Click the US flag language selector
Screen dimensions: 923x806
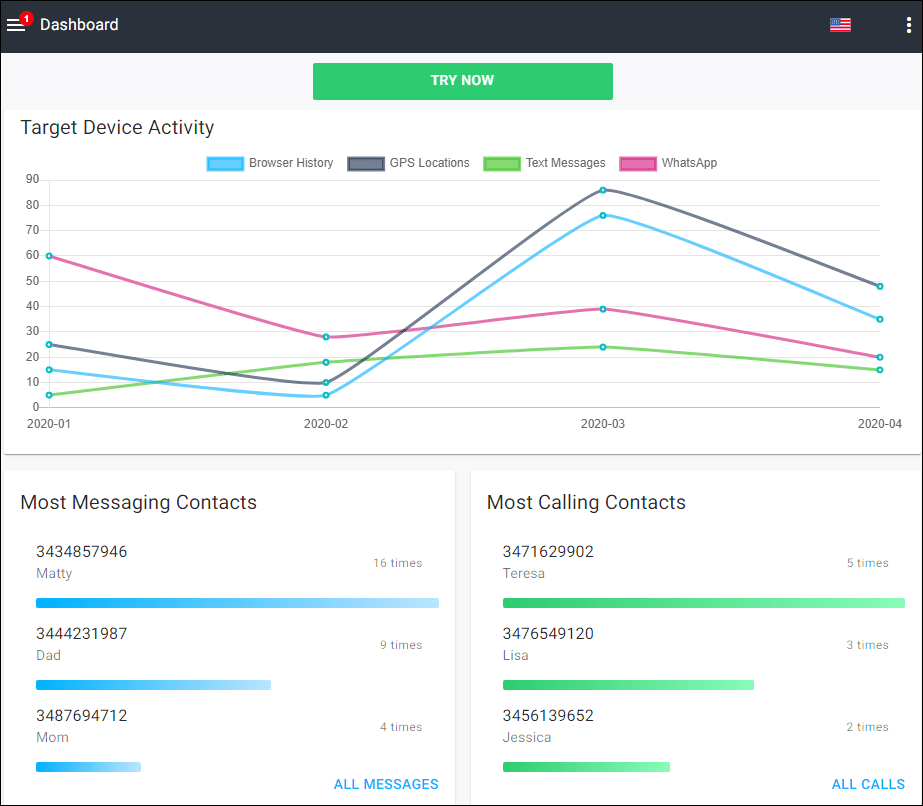point(840,25)
